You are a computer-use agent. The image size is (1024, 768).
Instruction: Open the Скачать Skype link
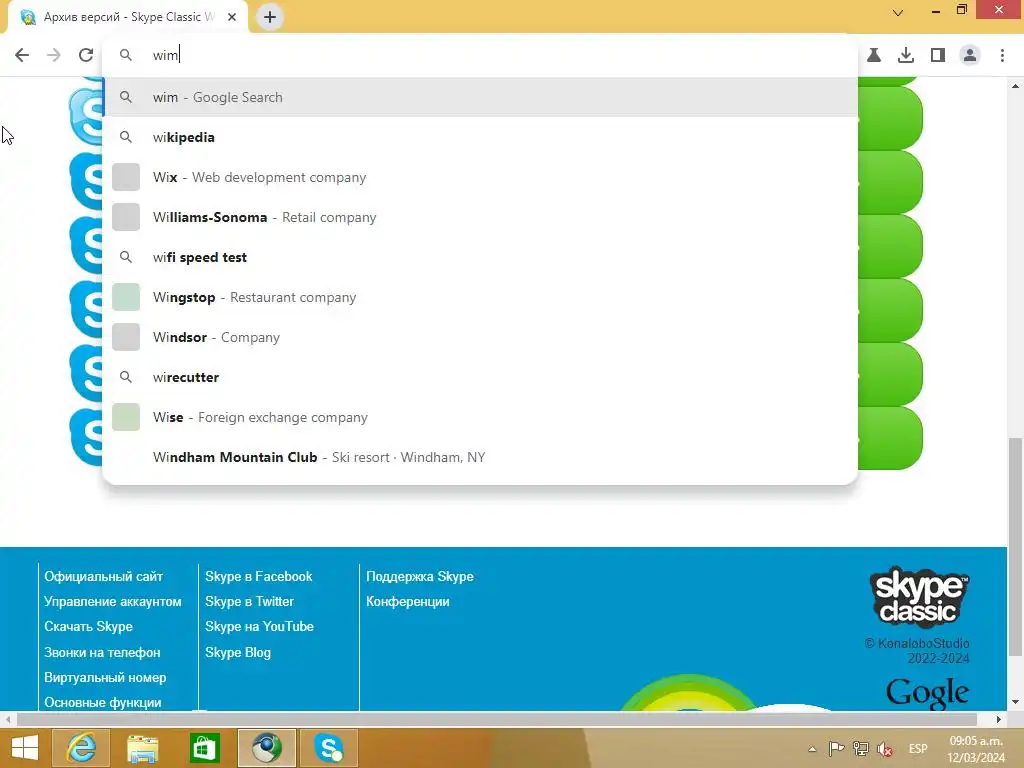(x=88, y=626)
